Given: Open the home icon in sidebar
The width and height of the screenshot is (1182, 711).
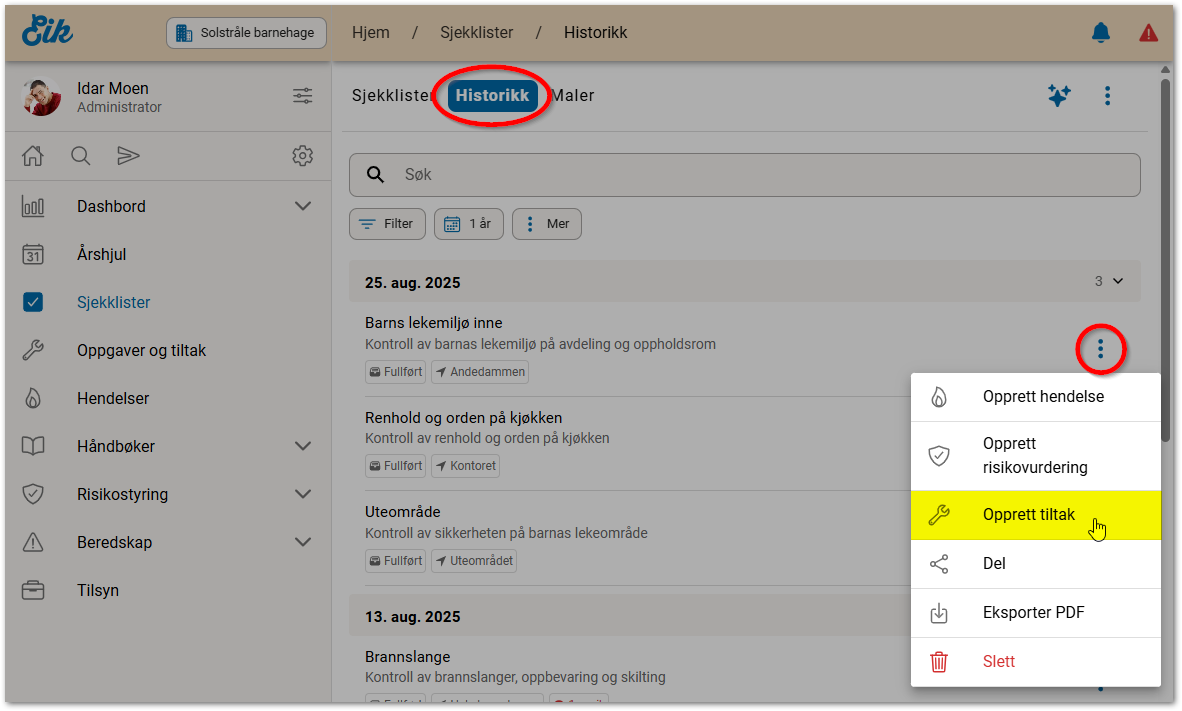Looking at the screenshot, I should (33, 156).
